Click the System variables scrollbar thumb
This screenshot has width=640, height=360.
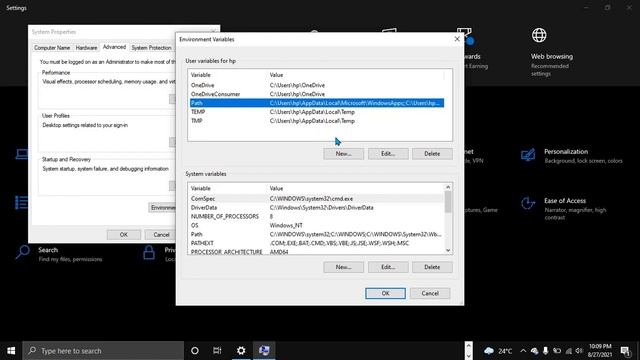(448, 202)
